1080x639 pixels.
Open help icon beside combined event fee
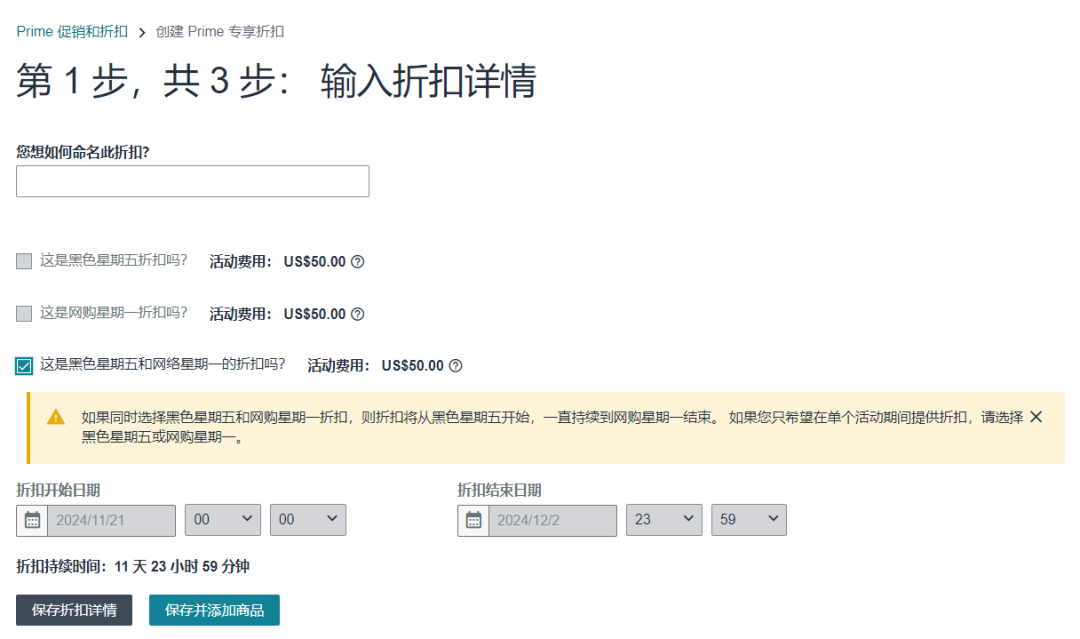point(455,366)
